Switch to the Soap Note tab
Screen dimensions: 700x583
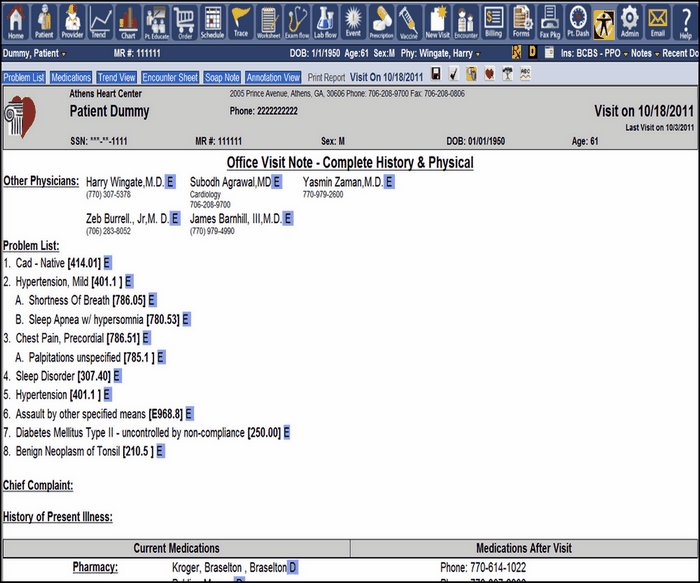222,77
